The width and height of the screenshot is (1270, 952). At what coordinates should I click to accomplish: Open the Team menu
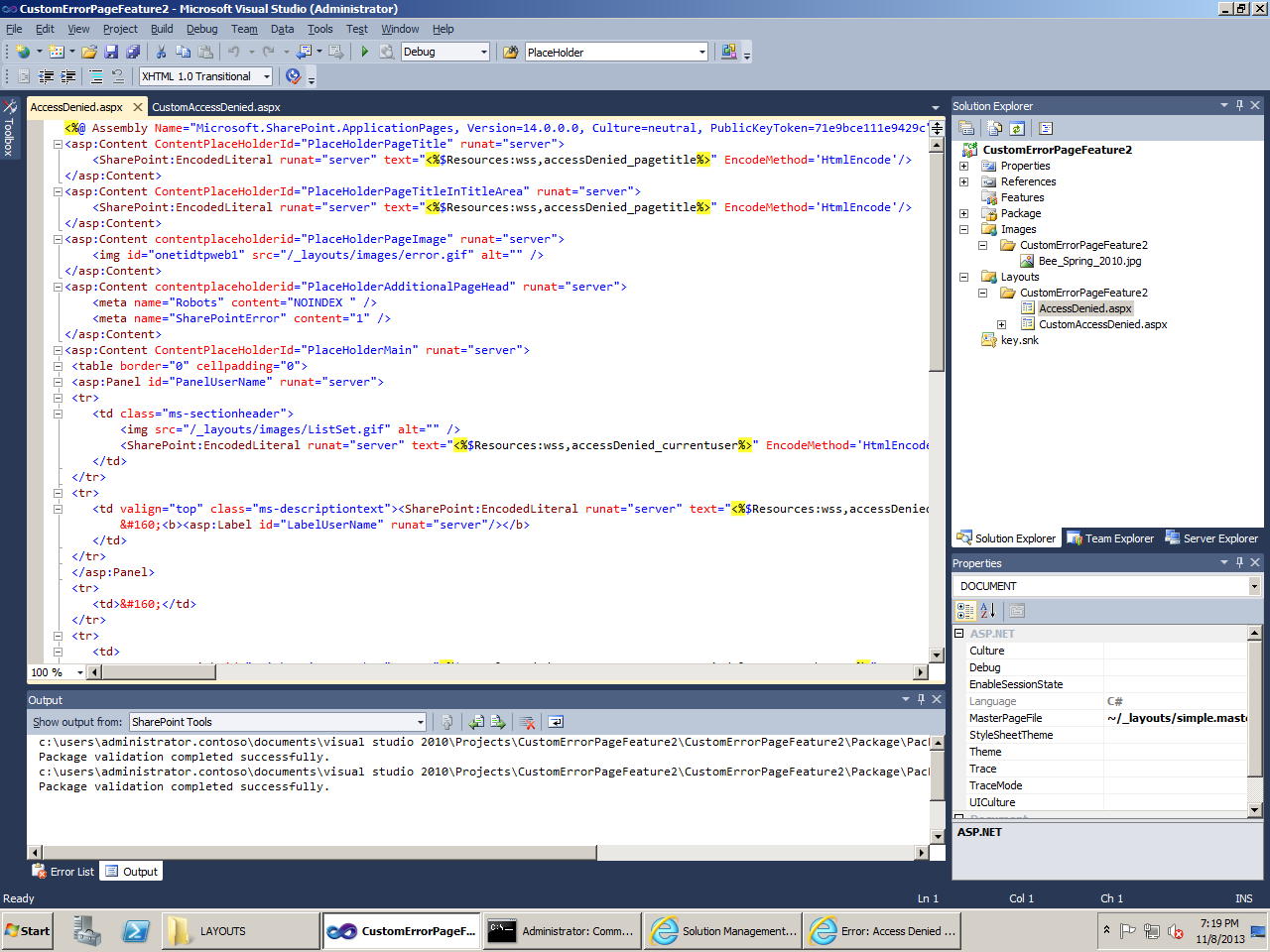tap(244, 29)
